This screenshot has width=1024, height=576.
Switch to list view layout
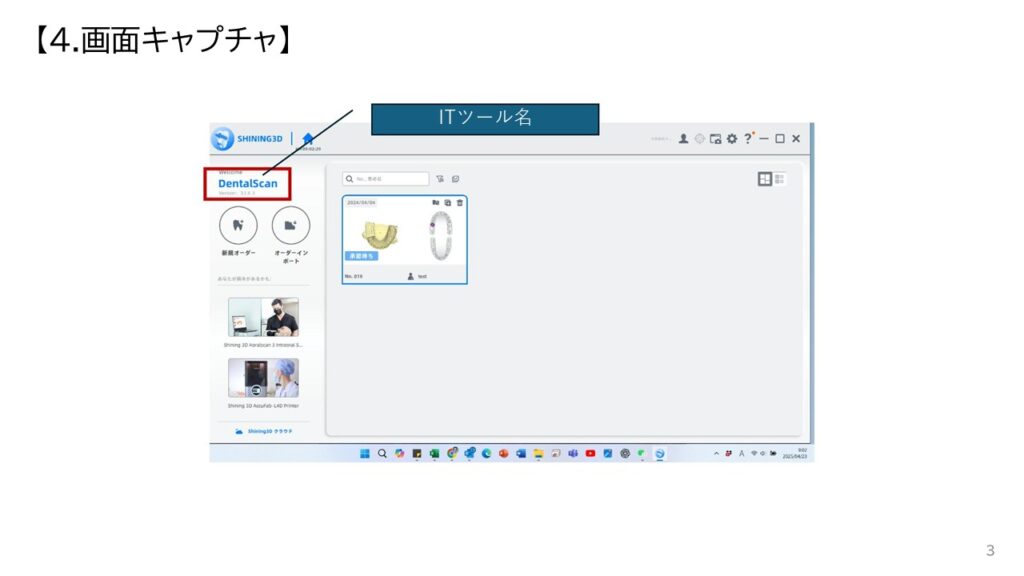(780, 179)
